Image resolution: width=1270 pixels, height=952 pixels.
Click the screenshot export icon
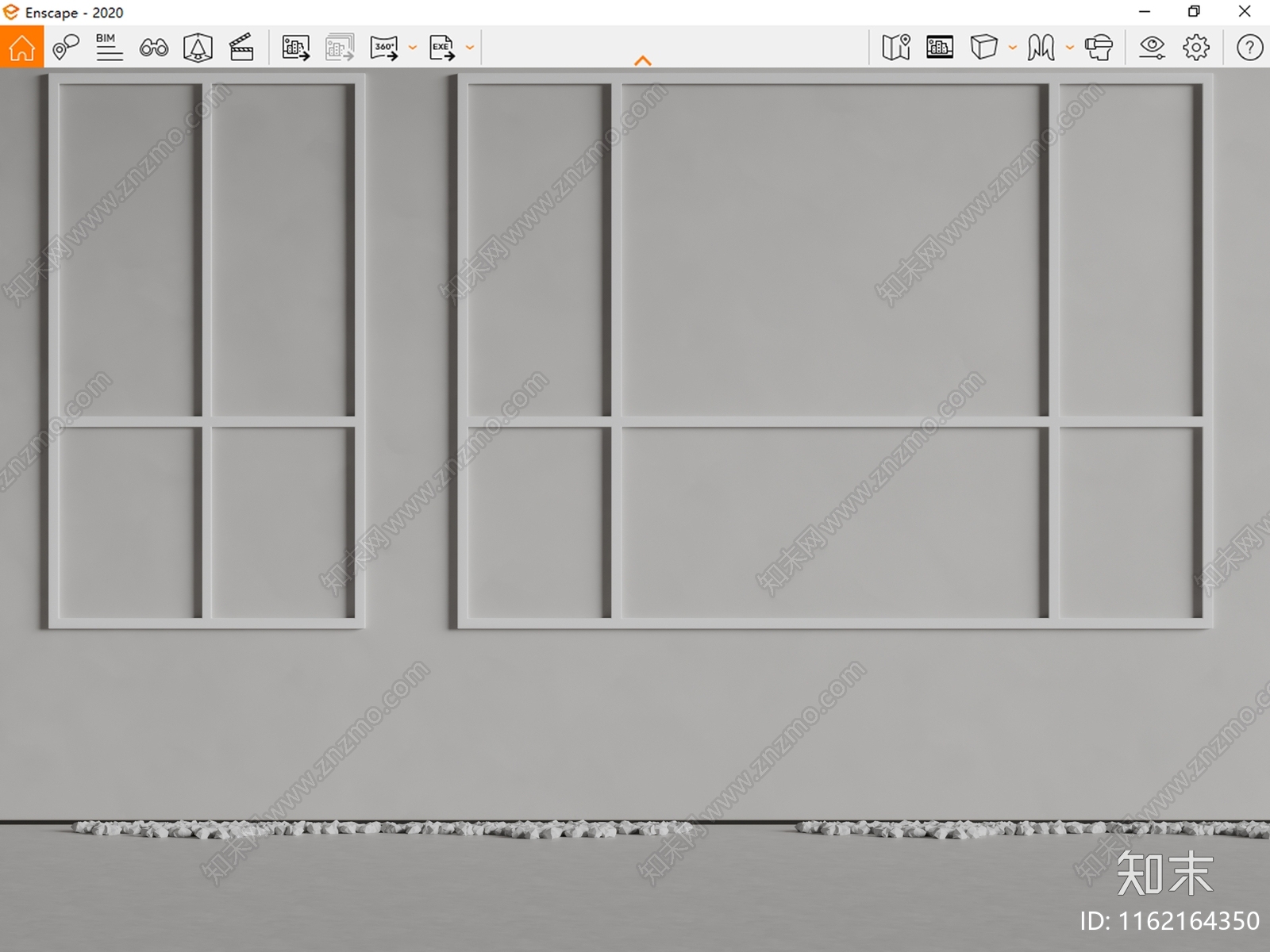coord(296,48)
